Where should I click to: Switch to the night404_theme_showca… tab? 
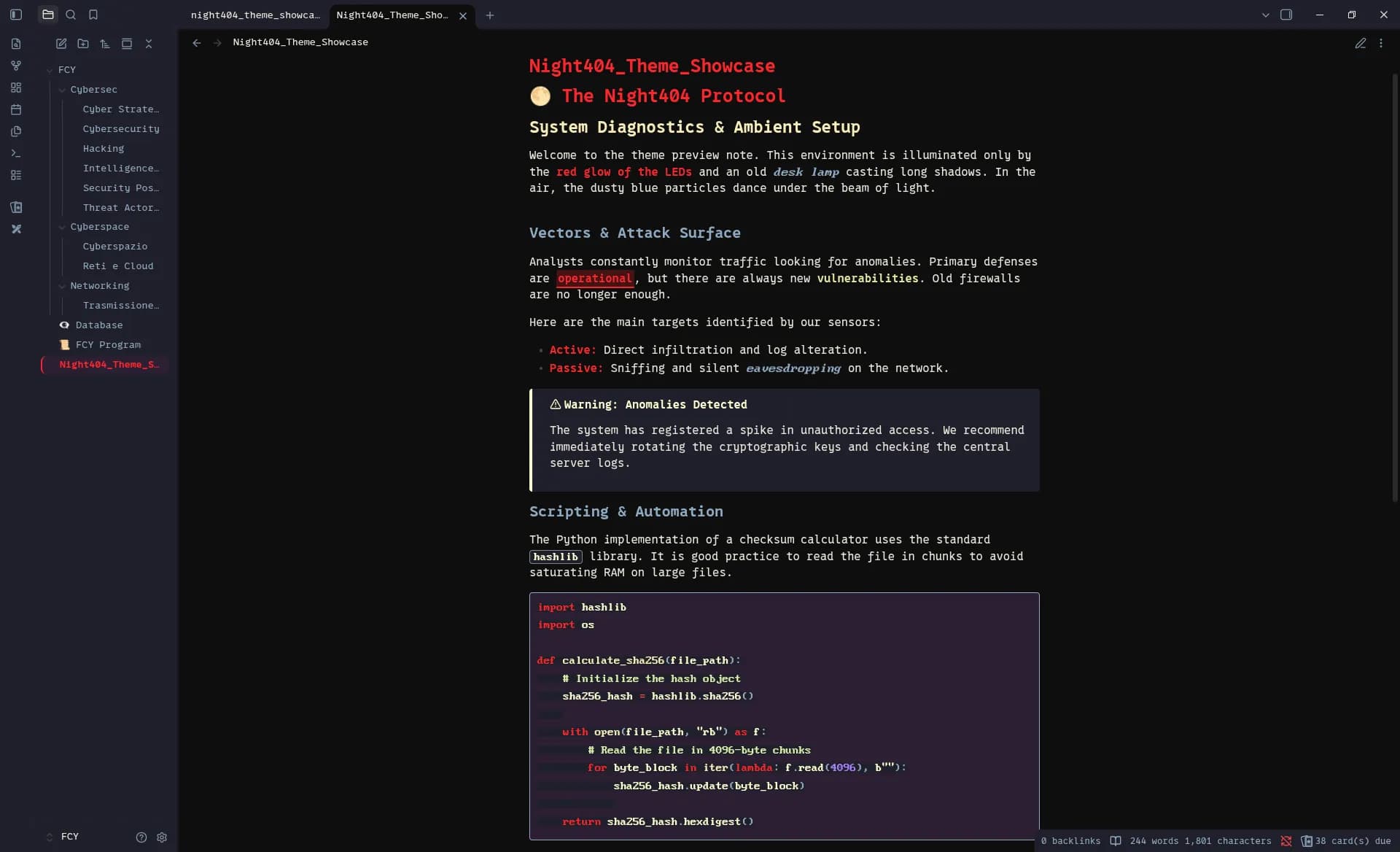pyautogui.click(x=255, y=15)
